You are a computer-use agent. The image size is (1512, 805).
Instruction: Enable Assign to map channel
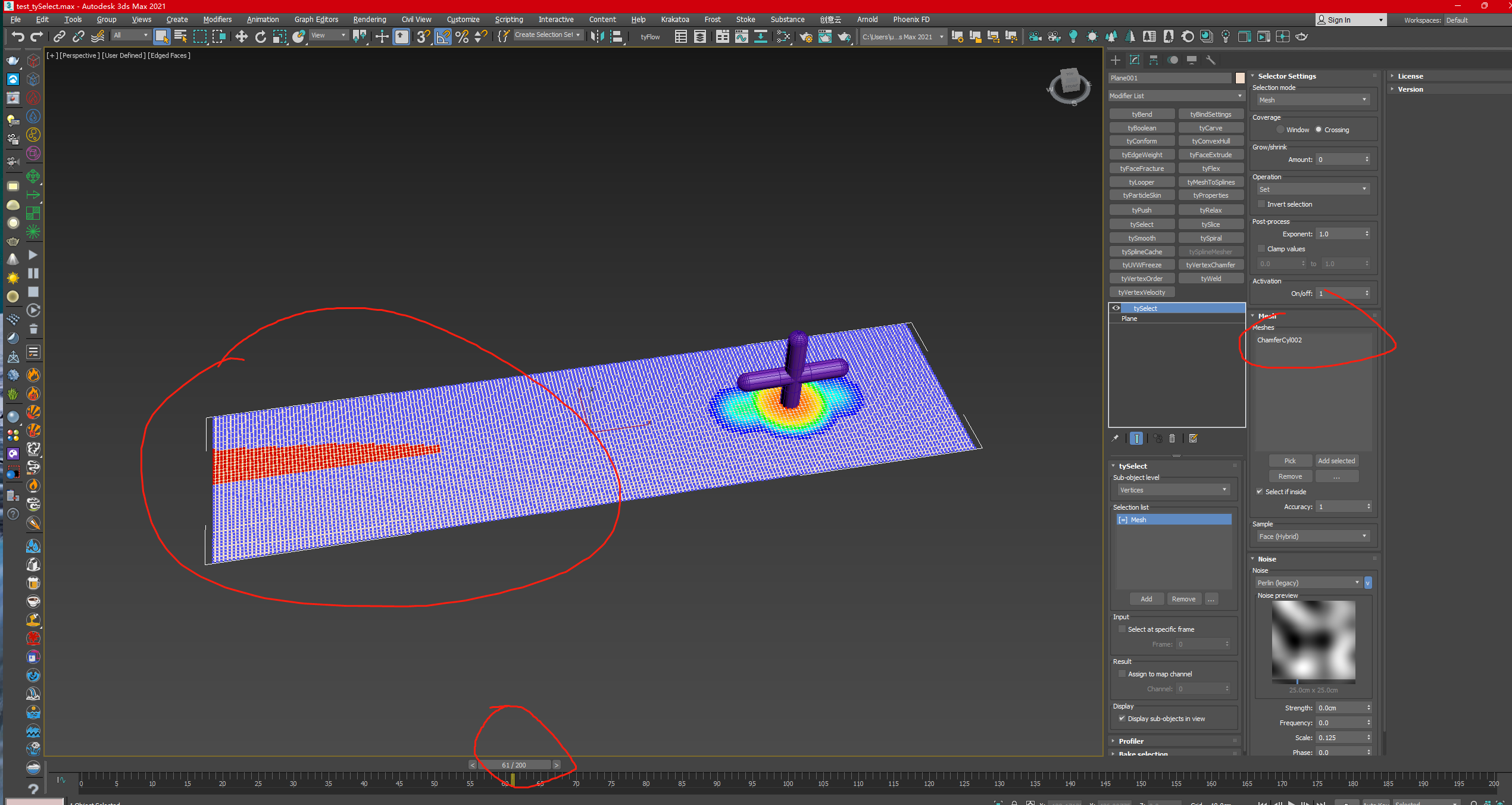pyautogui.click(x=1122, y=674)
